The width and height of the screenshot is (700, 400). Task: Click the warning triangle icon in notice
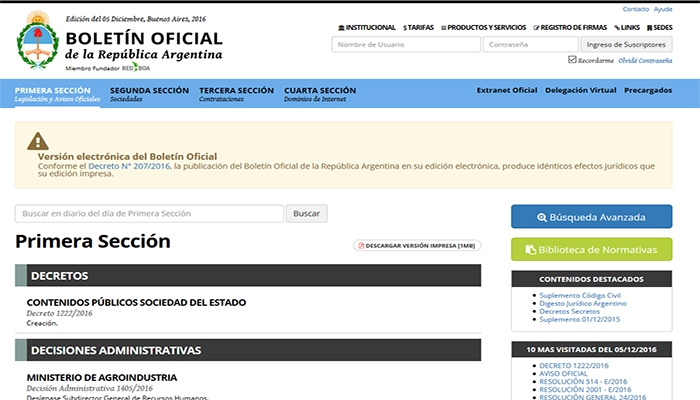pyautogui.click(x=38, y=141)
